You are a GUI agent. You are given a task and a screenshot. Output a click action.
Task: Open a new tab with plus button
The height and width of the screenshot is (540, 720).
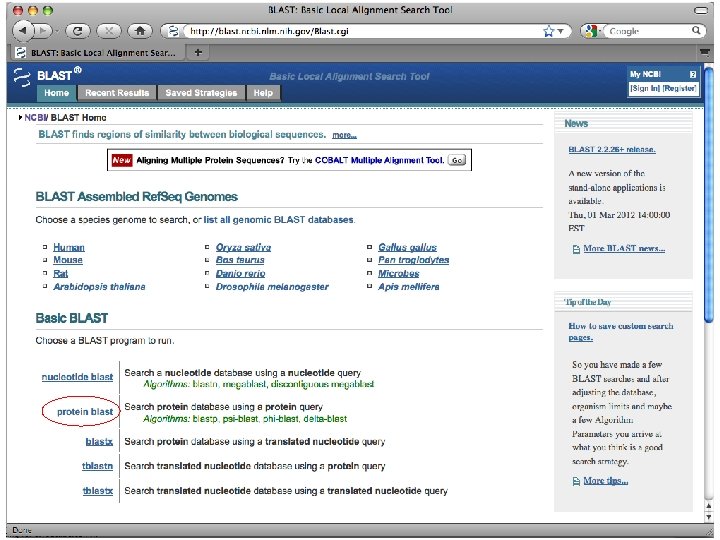[x=198, y=52]
